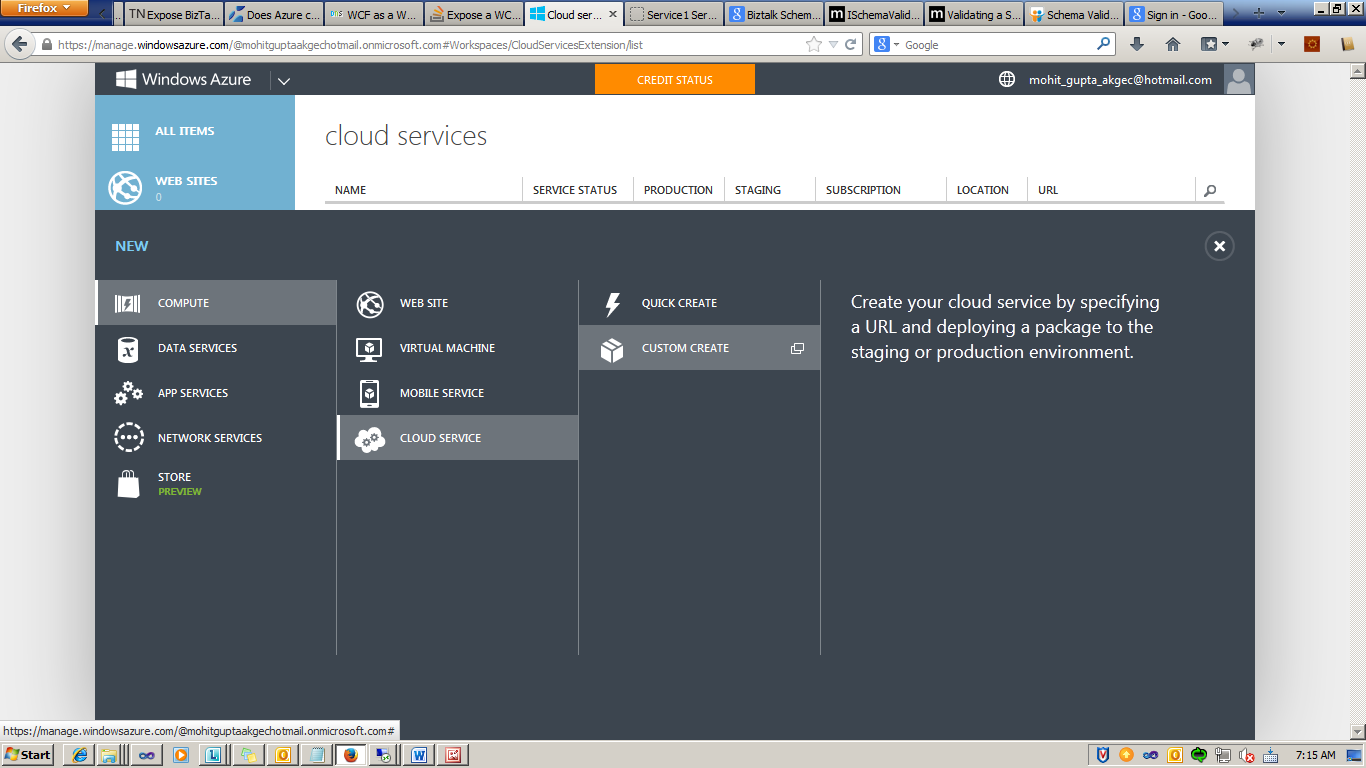Switch to Expose BizTa... tab
Screen dimensions: 1366x768
coord(173,15)
